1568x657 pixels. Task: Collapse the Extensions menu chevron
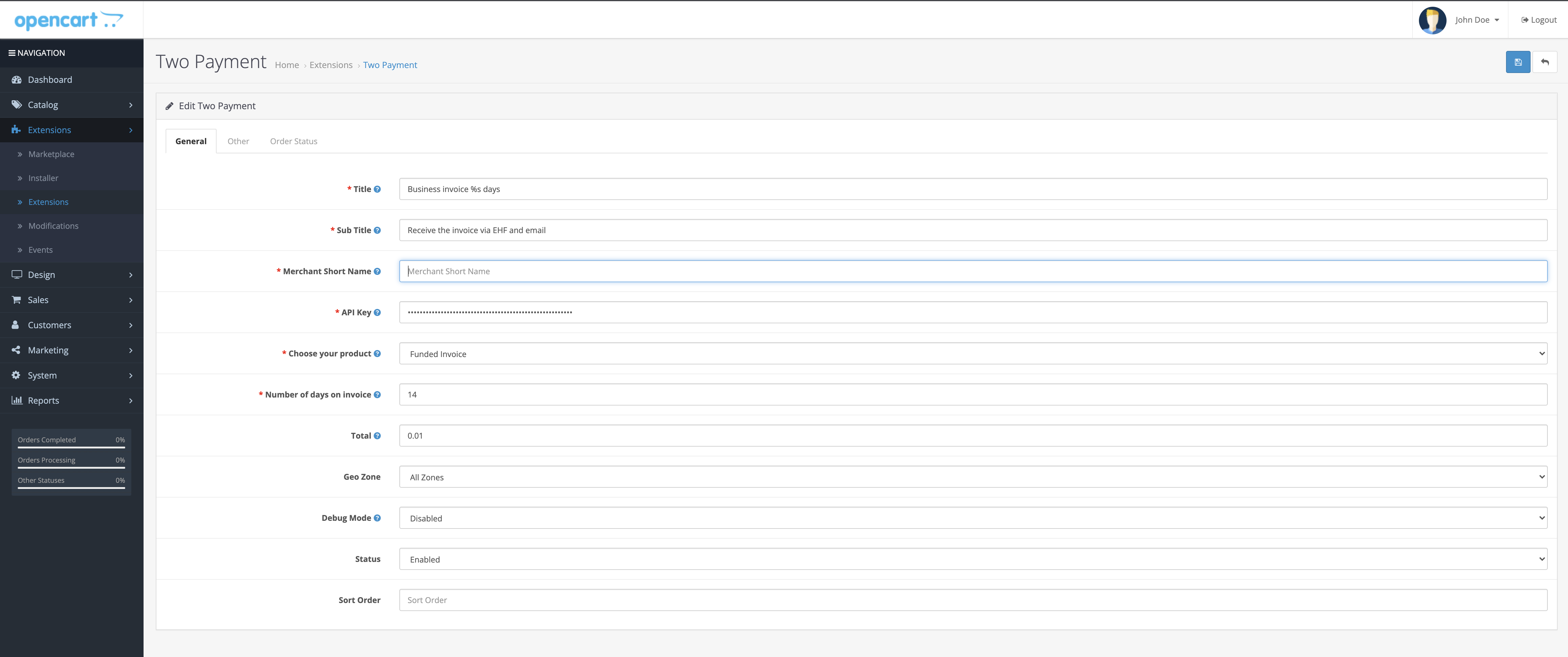(131, 130)
